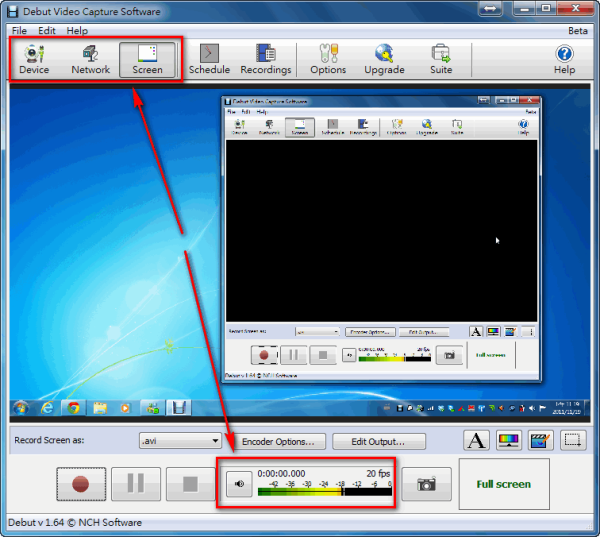Click the clock in the preview taskbar

567,408
